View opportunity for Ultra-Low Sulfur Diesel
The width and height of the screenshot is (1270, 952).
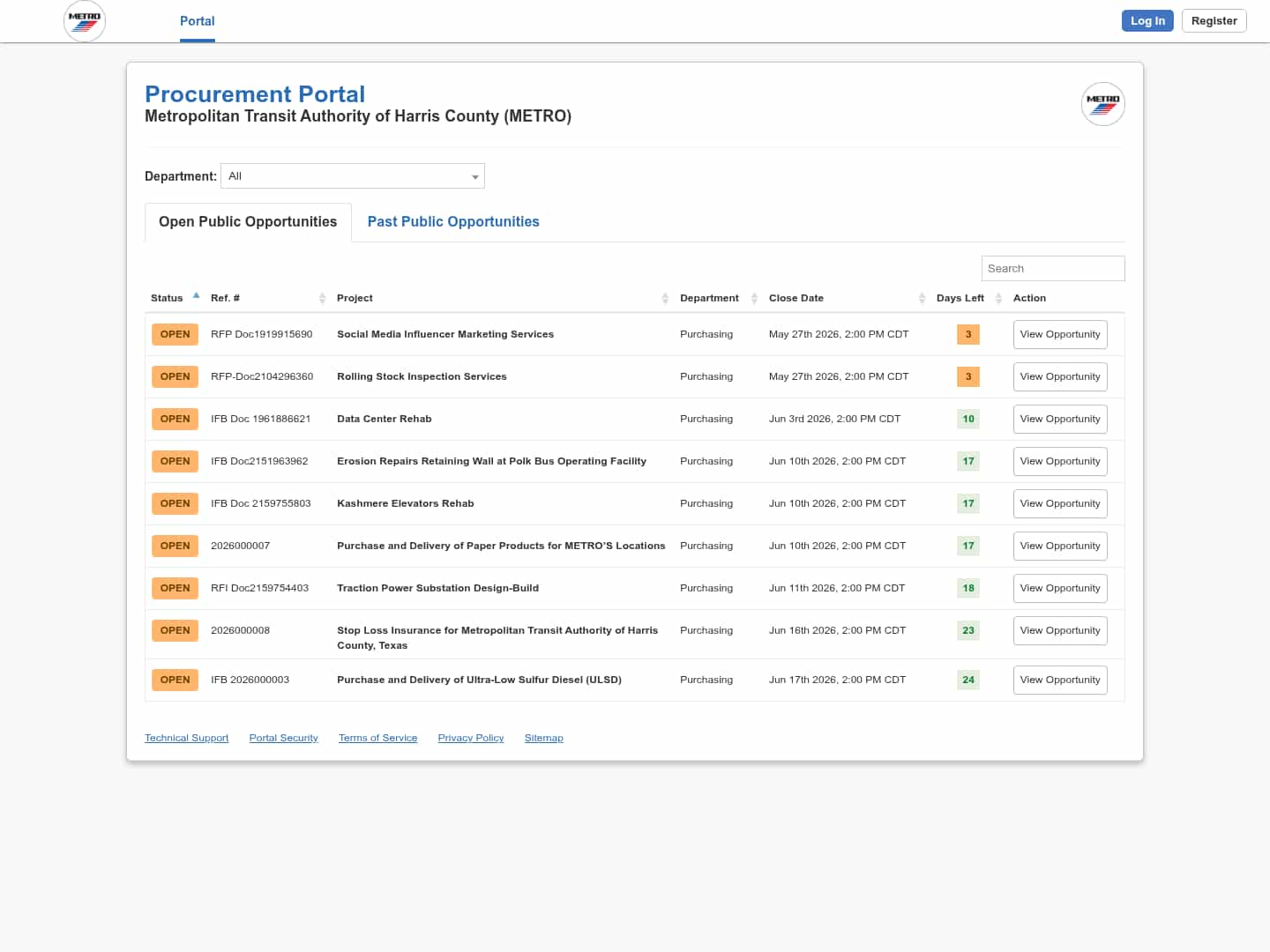pyautogui.click(x=1060, y=681)
